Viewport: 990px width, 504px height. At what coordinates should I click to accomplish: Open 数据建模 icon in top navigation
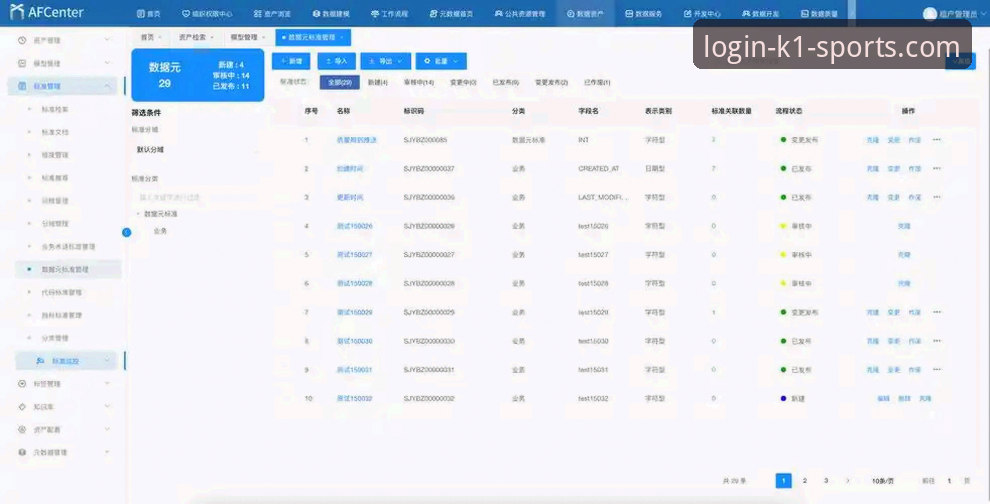316,13
